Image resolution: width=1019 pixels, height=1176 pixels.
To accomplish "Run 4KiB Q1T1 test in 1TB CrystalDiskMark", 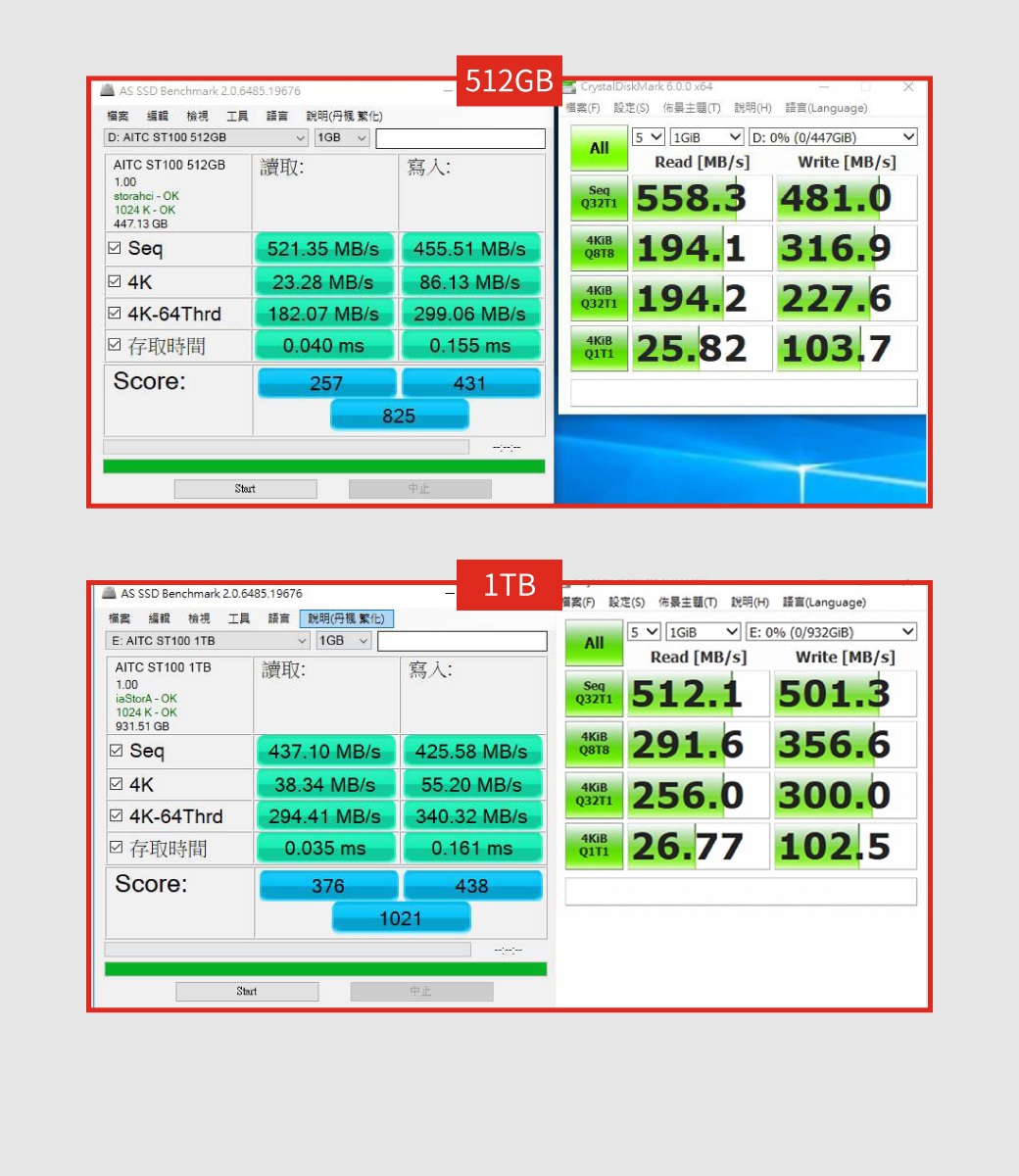I will click(x=594, y=846).
